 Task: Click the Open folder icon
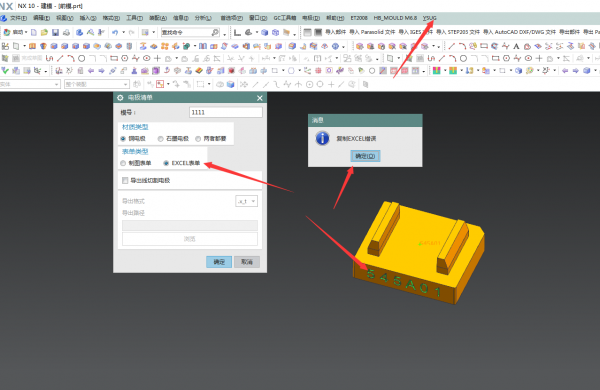click(44, 33)
